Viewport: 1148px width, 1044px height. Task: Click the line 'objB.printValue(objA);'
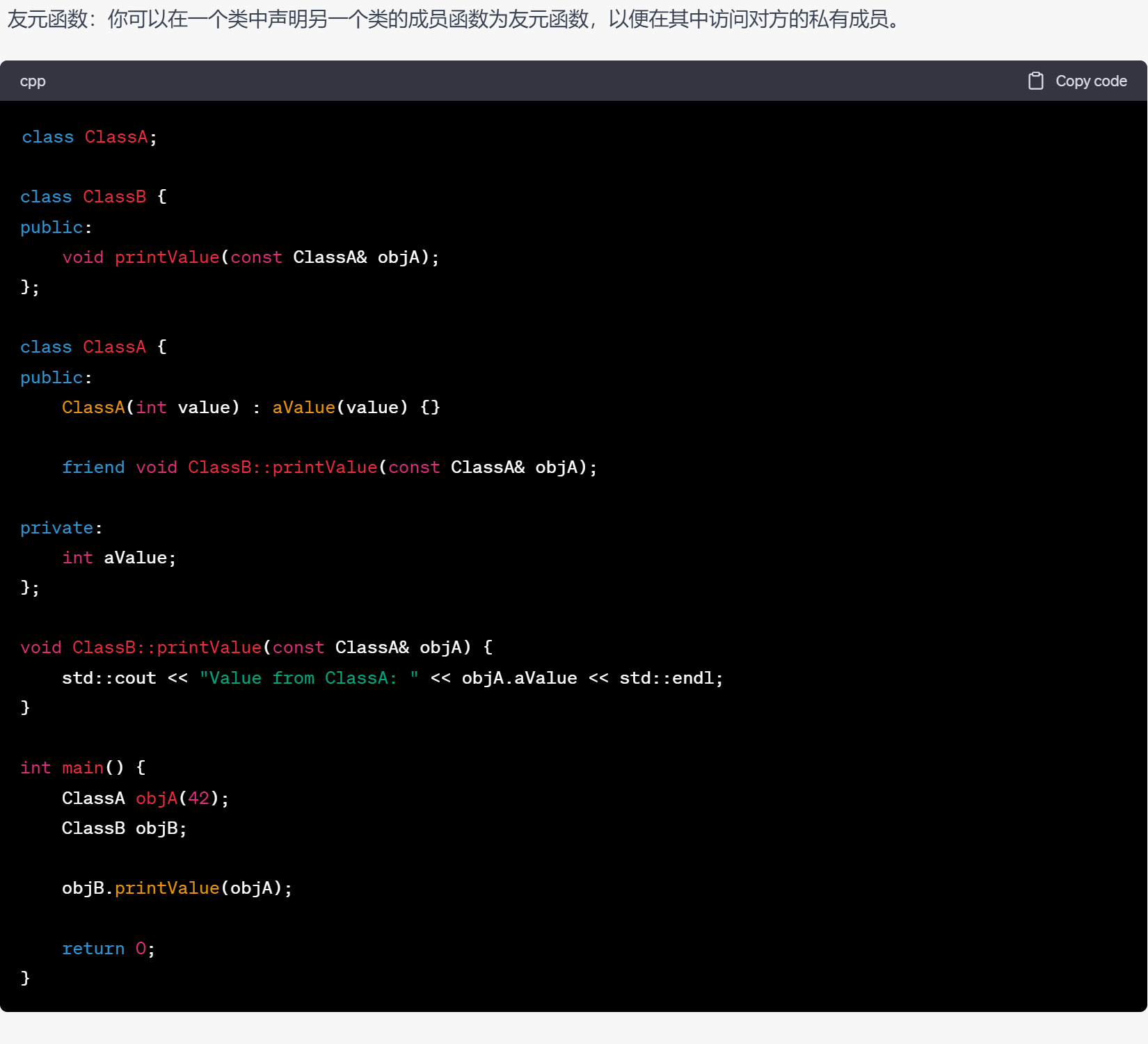(x=177, y=888)
